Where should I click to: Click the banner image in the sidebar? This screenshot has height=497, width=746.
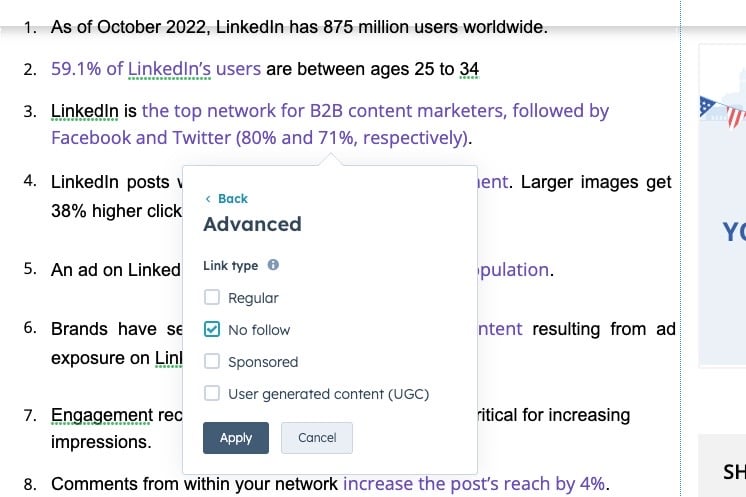(x=722, y=205)
